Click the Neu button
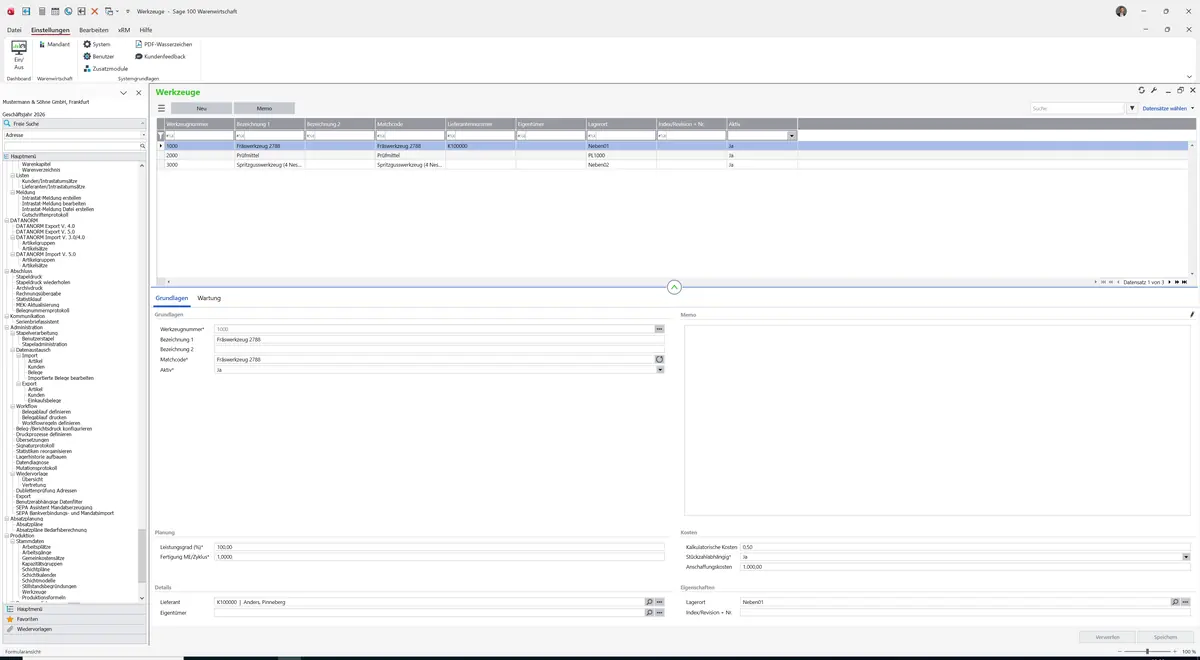Screen dimensions: 1200x660 pyautogui.click(x=201, y=108)
